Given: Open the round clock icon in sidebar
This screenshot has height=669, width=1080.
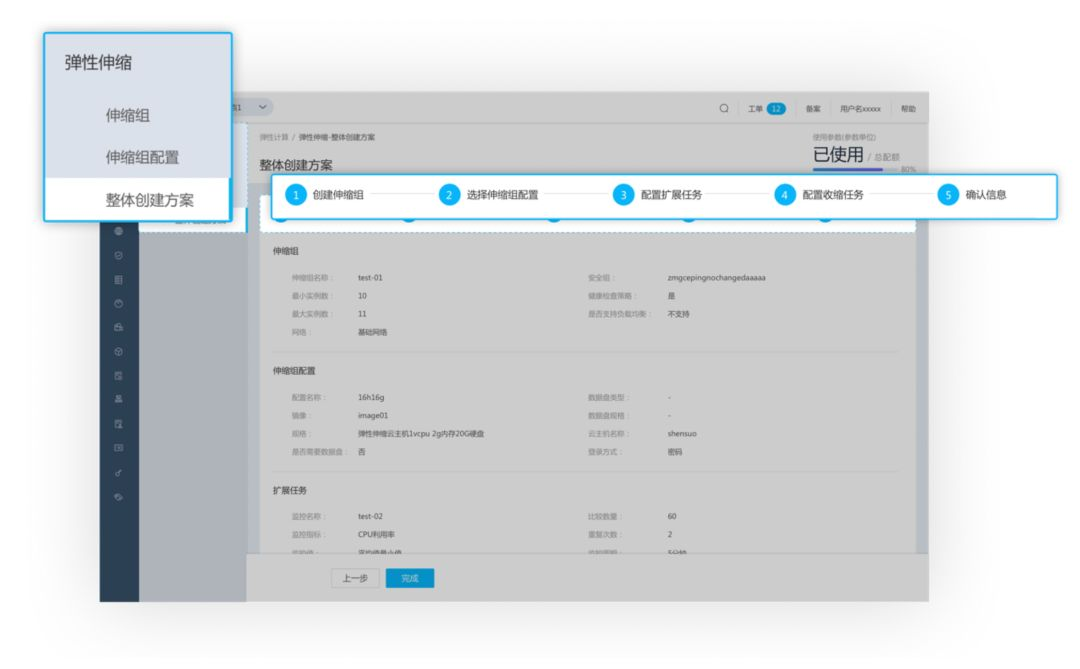Looking at the screenshot, I should click(x=118, y=304).
